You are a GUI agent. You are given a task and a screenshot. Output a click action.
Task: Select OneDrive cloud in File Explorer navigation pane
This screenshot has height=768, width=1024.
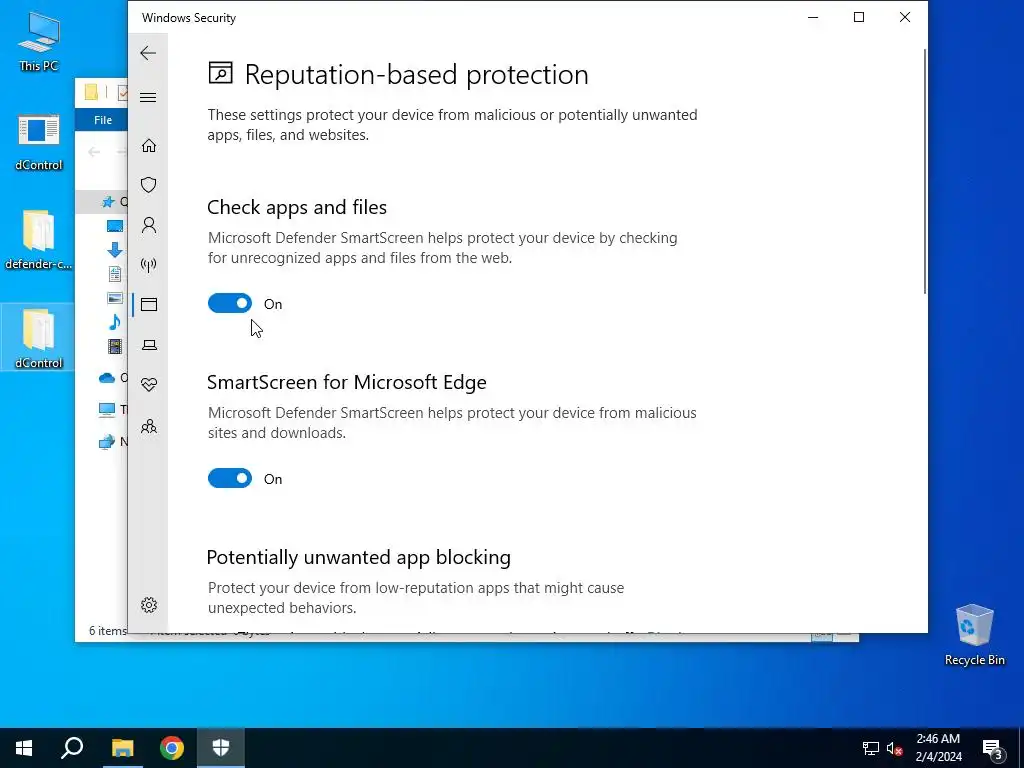click(x=107, y=377)
